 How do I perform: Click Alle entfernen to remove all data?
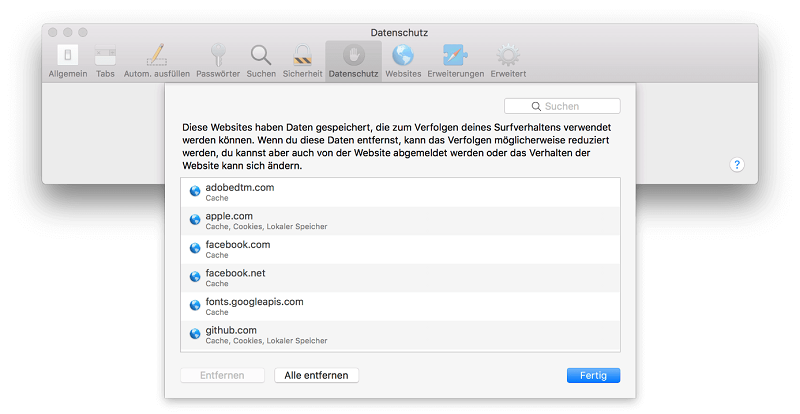(x=316, y=375)
